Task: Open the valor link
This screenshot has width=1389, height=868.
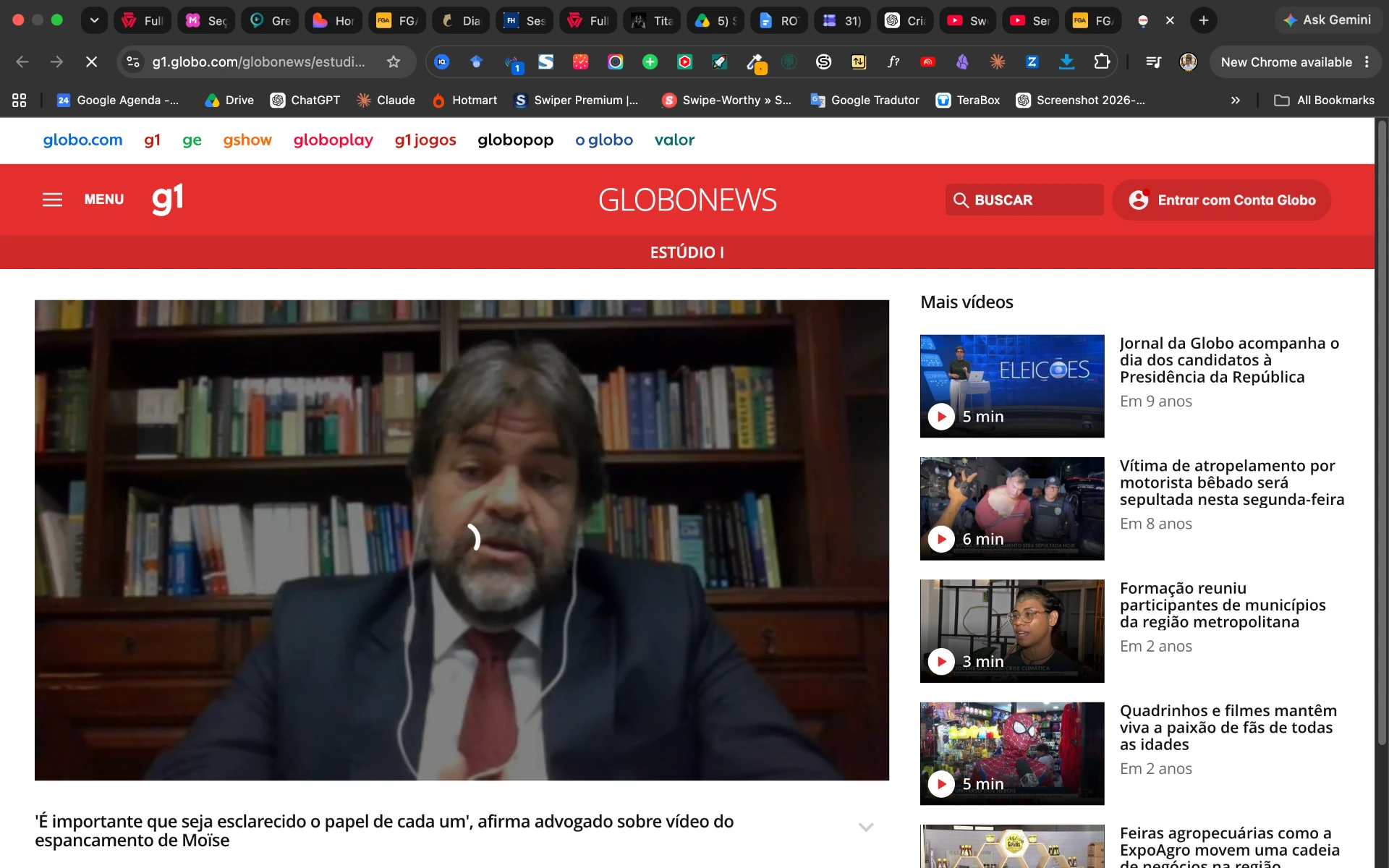Action: coord(674,140)
